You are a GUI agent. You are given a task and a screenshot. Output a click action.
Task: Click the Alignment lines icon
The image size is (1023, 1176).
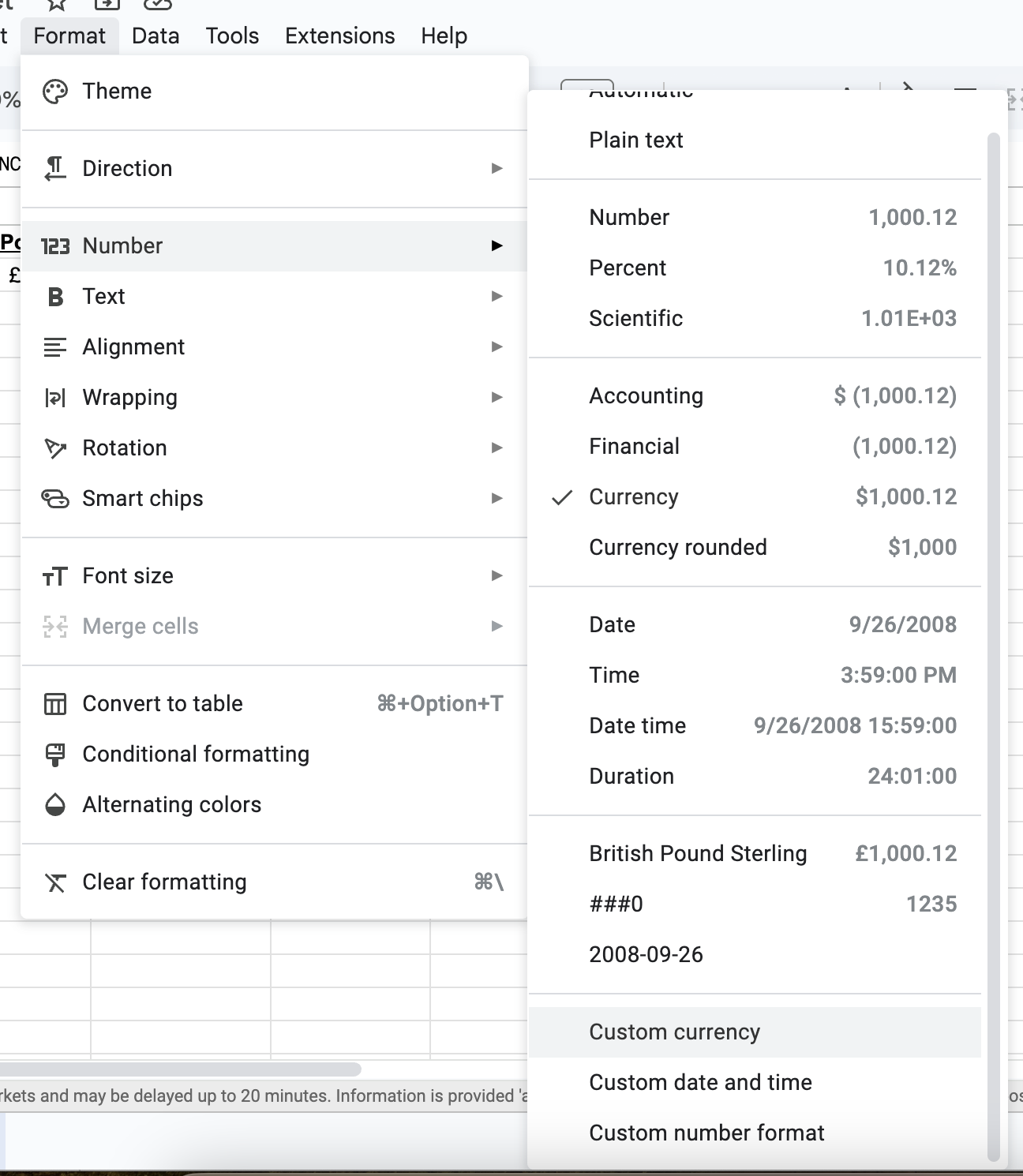coord(55,347)
